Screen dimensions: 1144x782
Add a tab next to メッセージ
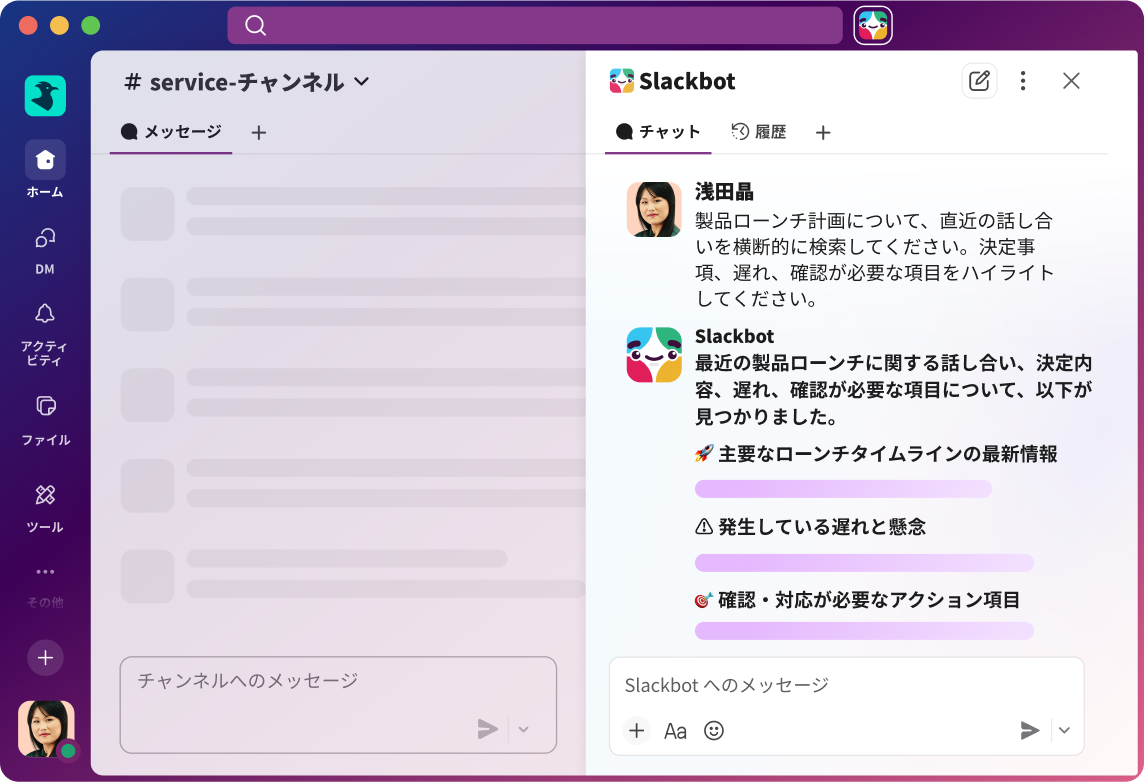click(258, 133)
